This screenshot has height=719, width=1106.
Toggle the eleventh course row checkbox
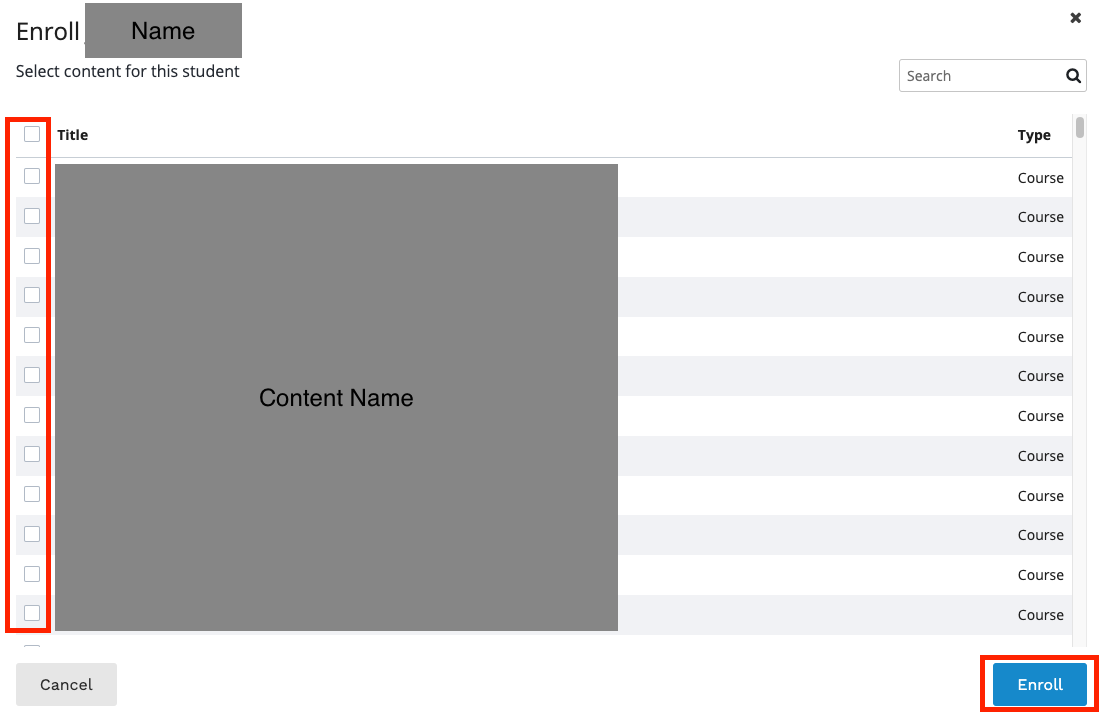(32, 574)
